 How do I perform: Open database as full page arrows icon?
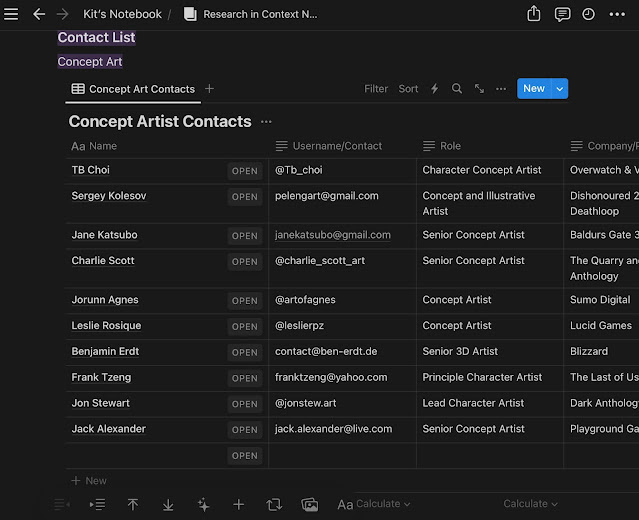[479, 88]
